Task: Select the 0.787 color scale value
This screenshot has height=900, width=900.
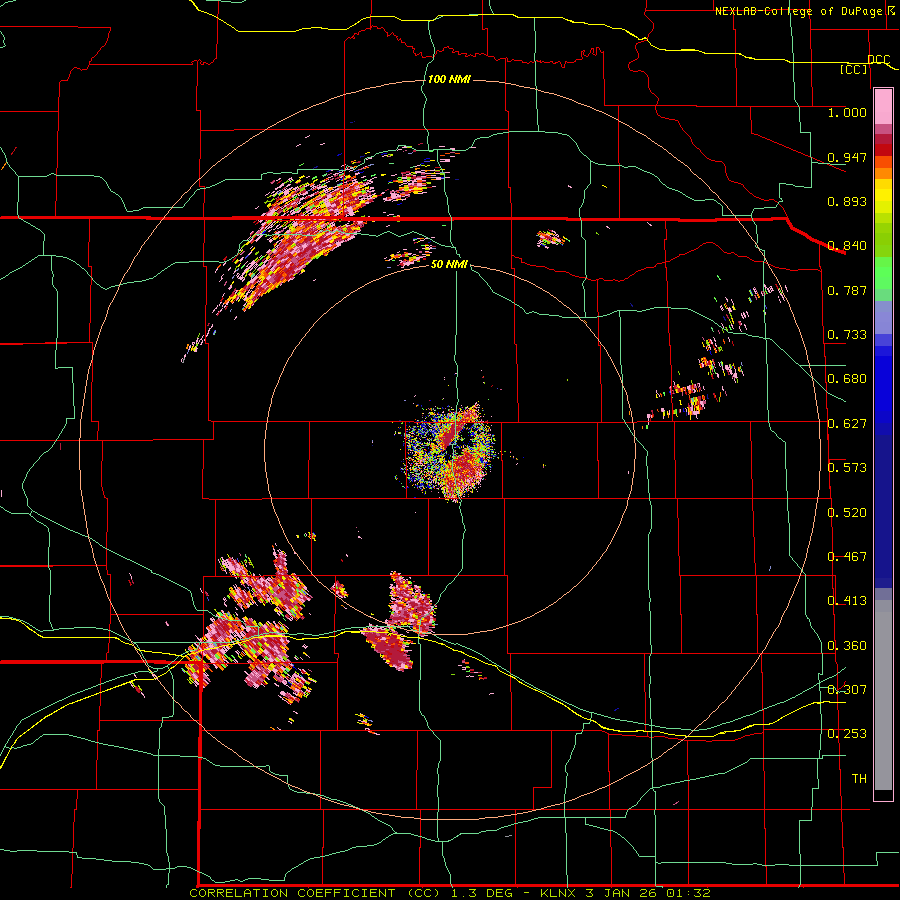Action: 847,290
